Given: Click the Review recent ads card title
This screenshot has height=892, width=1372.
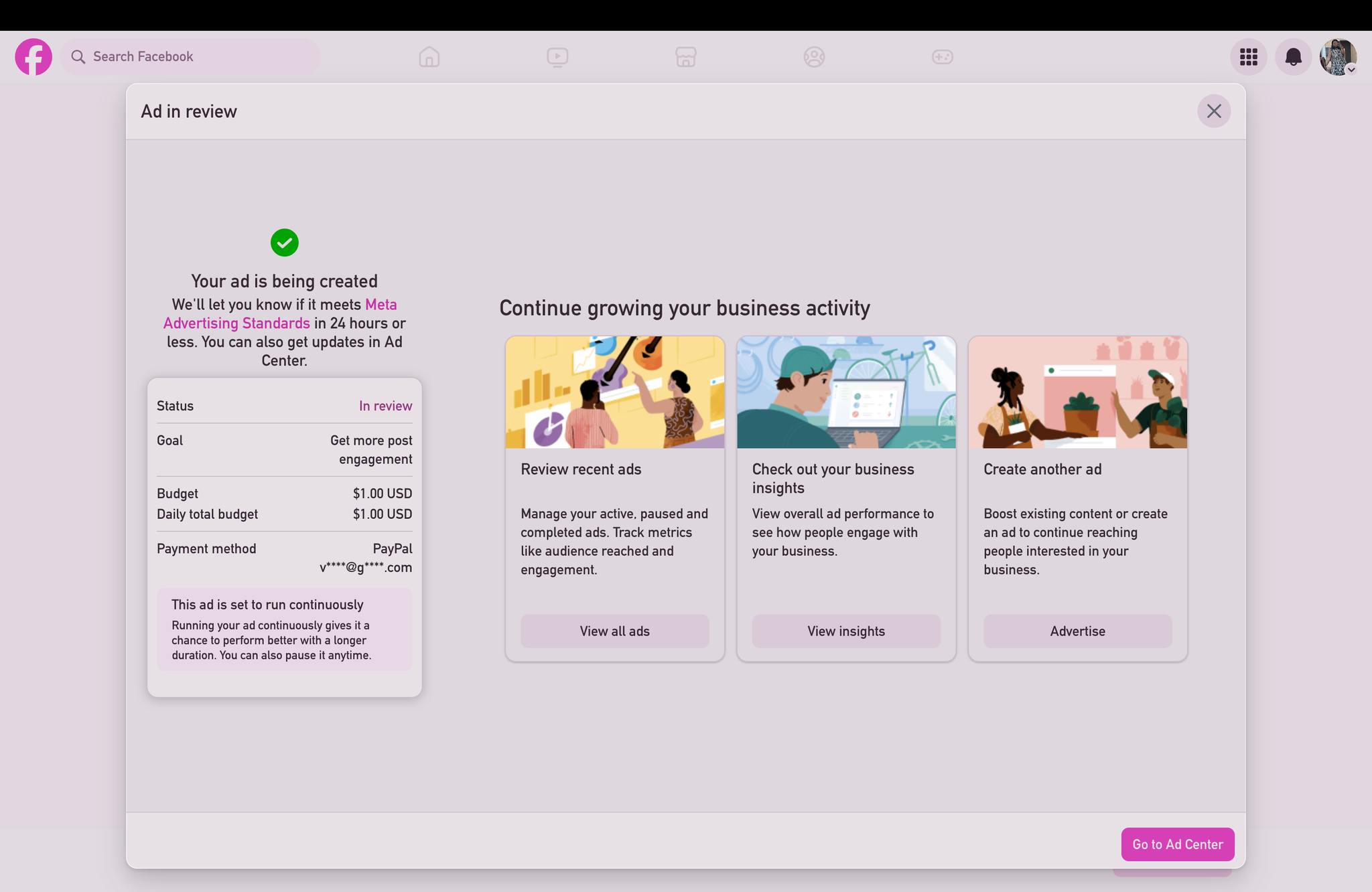Looking at the screenshot, I should (581, 469).
